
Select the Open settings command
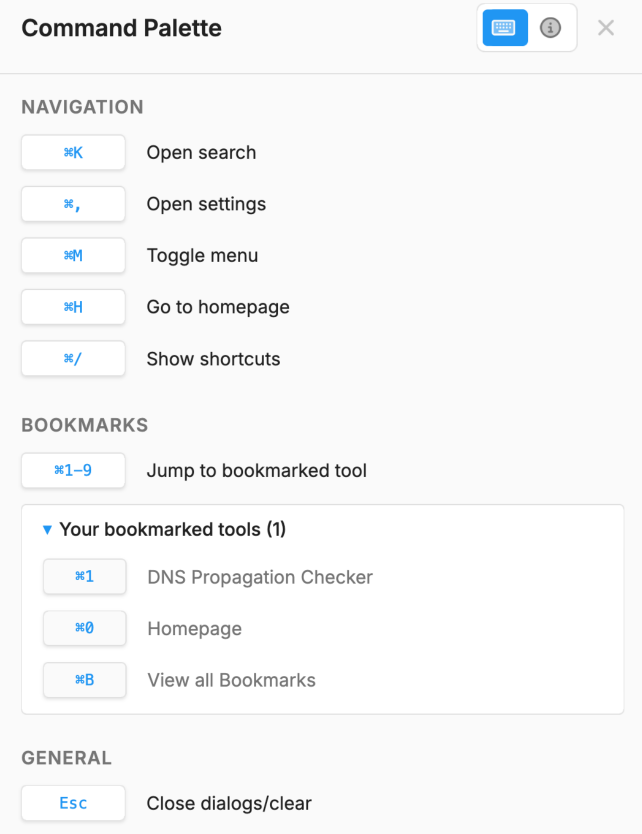pyautogui.click(x=206, y=204)
